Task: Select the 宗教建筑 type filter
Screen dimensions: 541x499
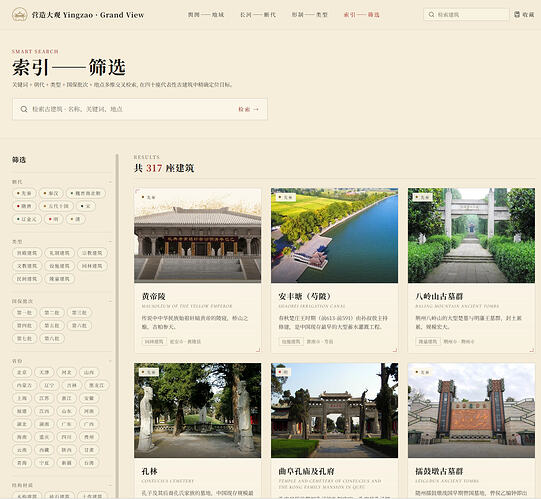Action: [92, 253]
